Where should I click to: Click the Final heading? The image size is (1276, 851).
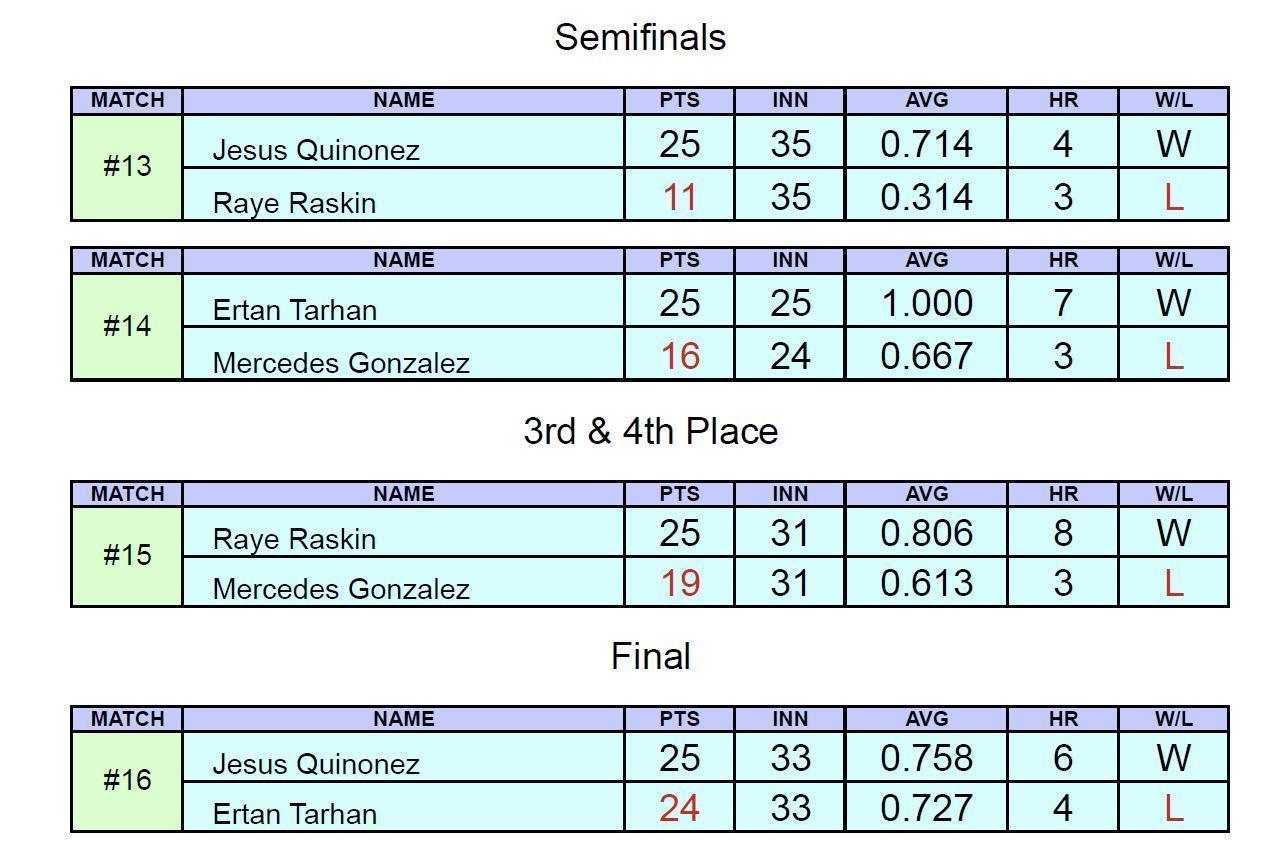tap(650, 657)
